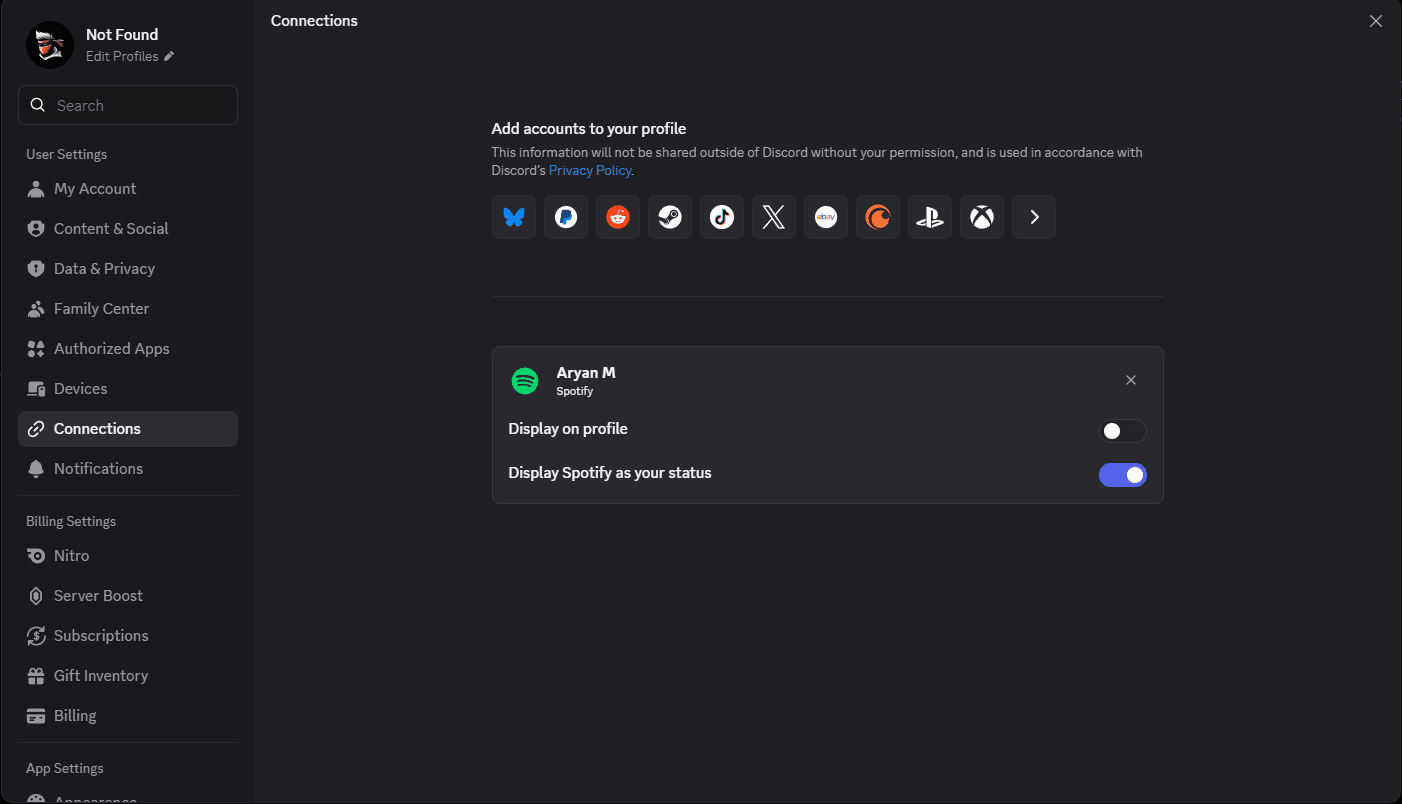This screenshot has width=1402, height=804.
Task: Connect an Xbox account
Action: click(x=982, y=217)
